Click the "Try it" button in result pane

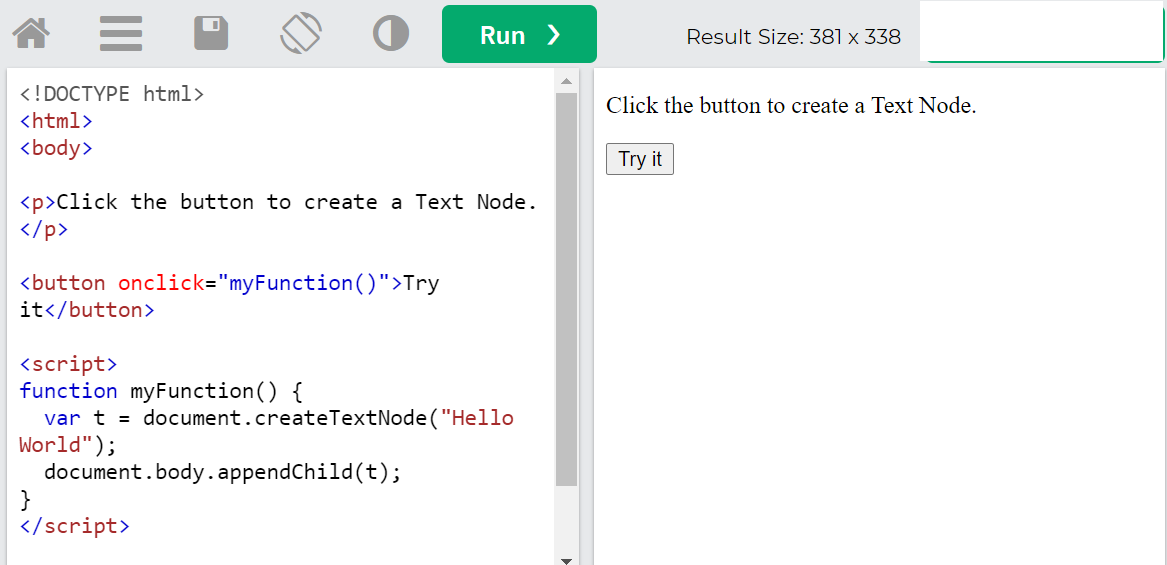click(639, 159)
